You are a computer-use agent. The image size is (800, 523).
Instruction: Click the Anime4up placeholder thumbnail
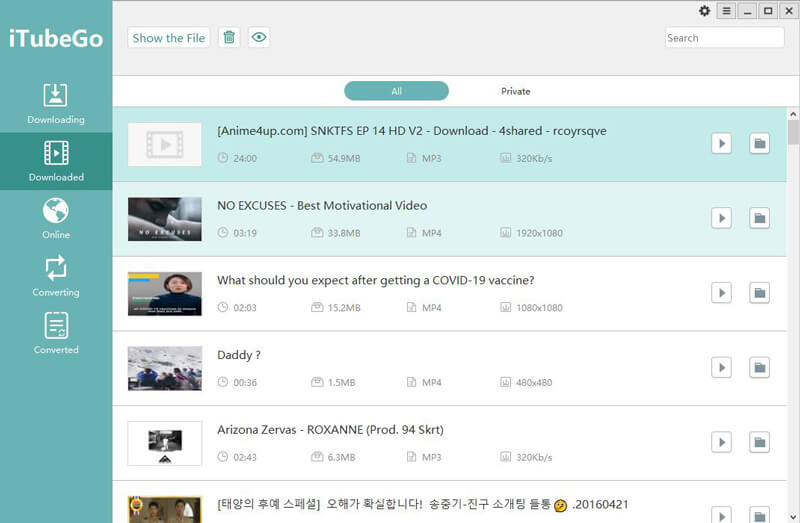pos(165,144)
